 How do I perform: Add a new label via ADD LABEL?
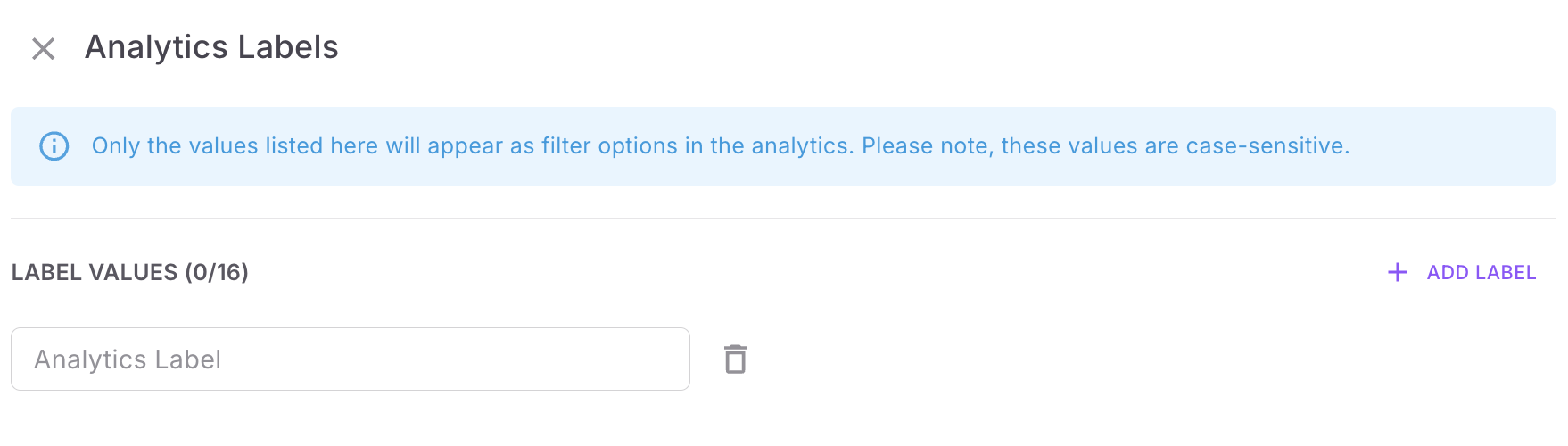pyautogui.click(x=1462, y=272)
